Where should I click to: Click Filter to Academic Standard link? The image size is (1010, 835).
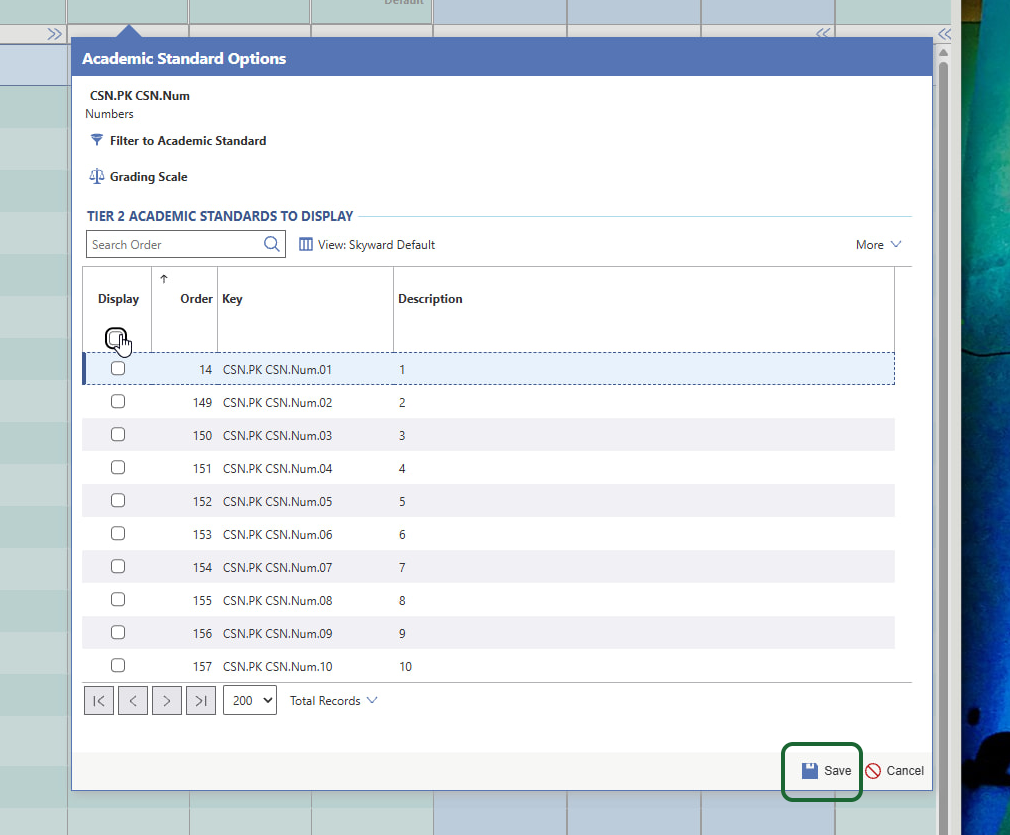tap(188, 140)
